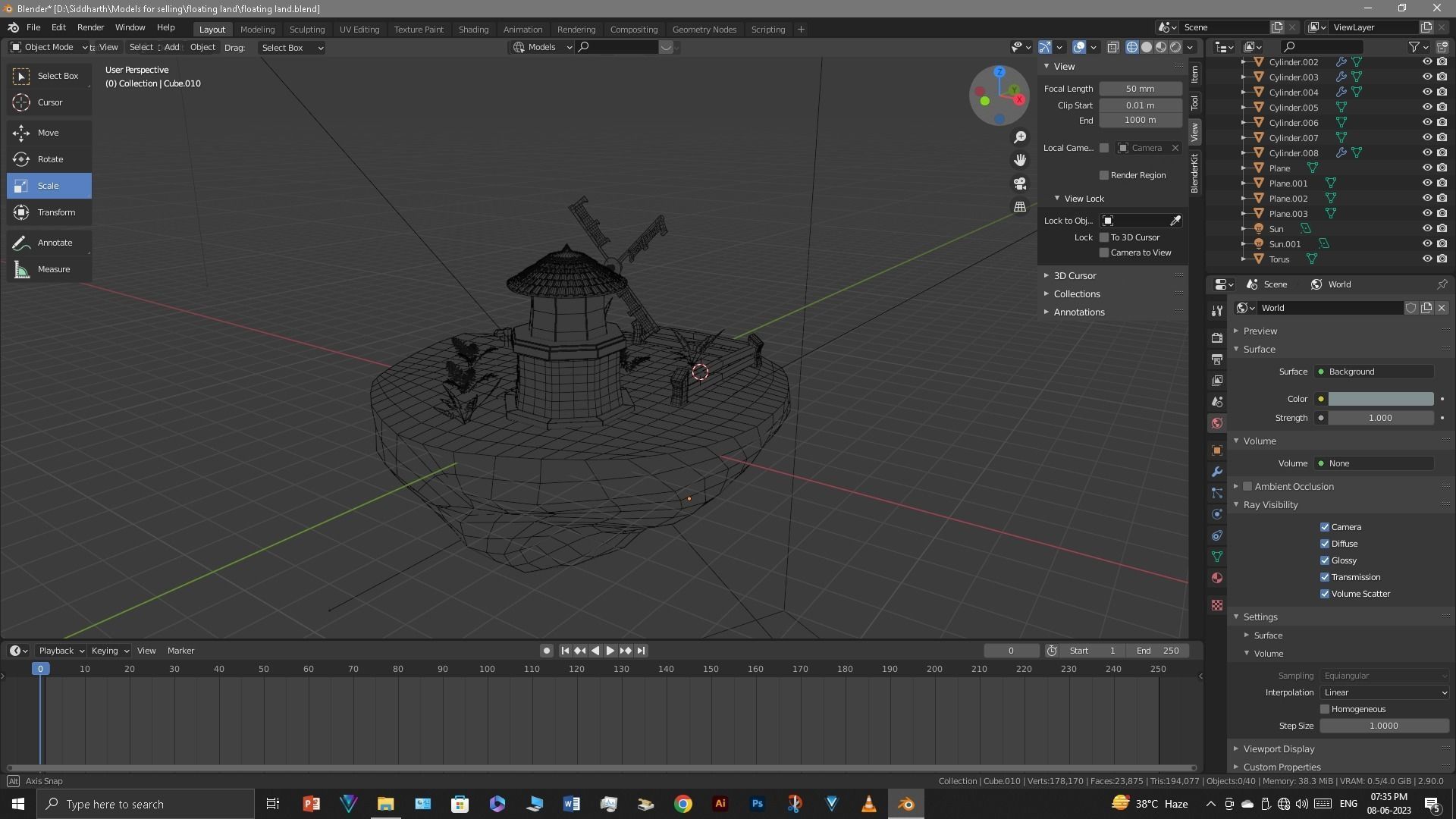
Task: Open the File menu
Action: 33,27
